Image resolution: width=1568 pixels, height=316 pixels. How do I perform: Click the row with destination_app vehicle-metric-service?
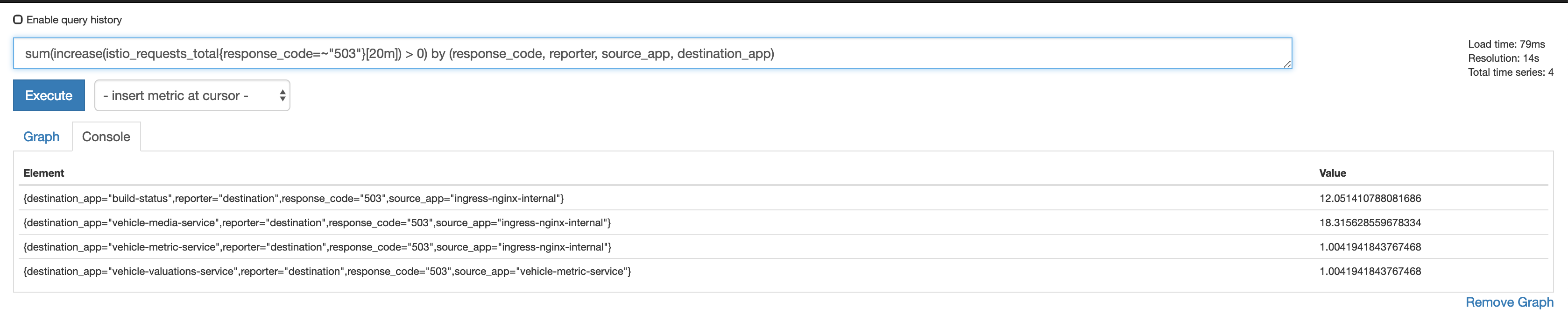tap(317, 247)
